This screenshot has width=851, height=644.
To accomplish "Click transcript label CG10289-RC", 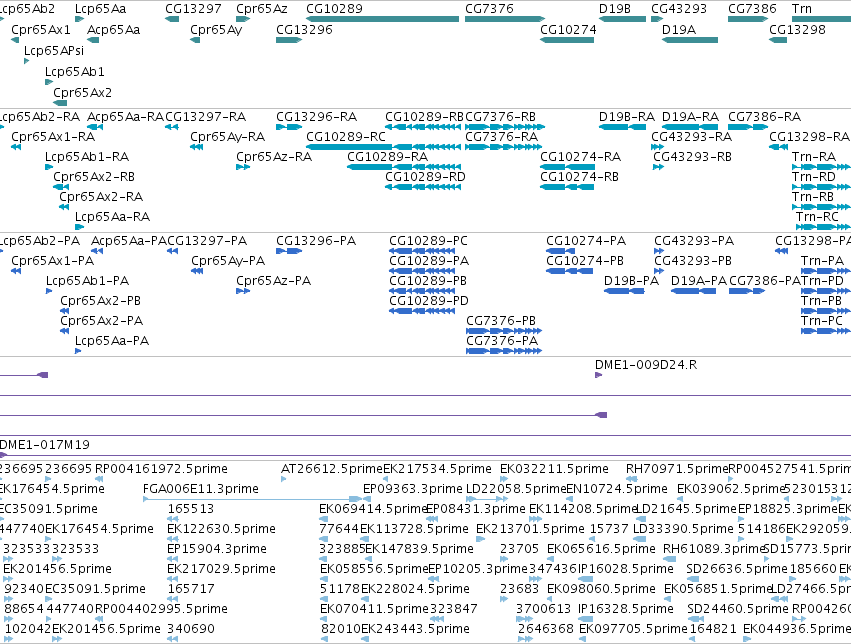I will coord(346,137).
